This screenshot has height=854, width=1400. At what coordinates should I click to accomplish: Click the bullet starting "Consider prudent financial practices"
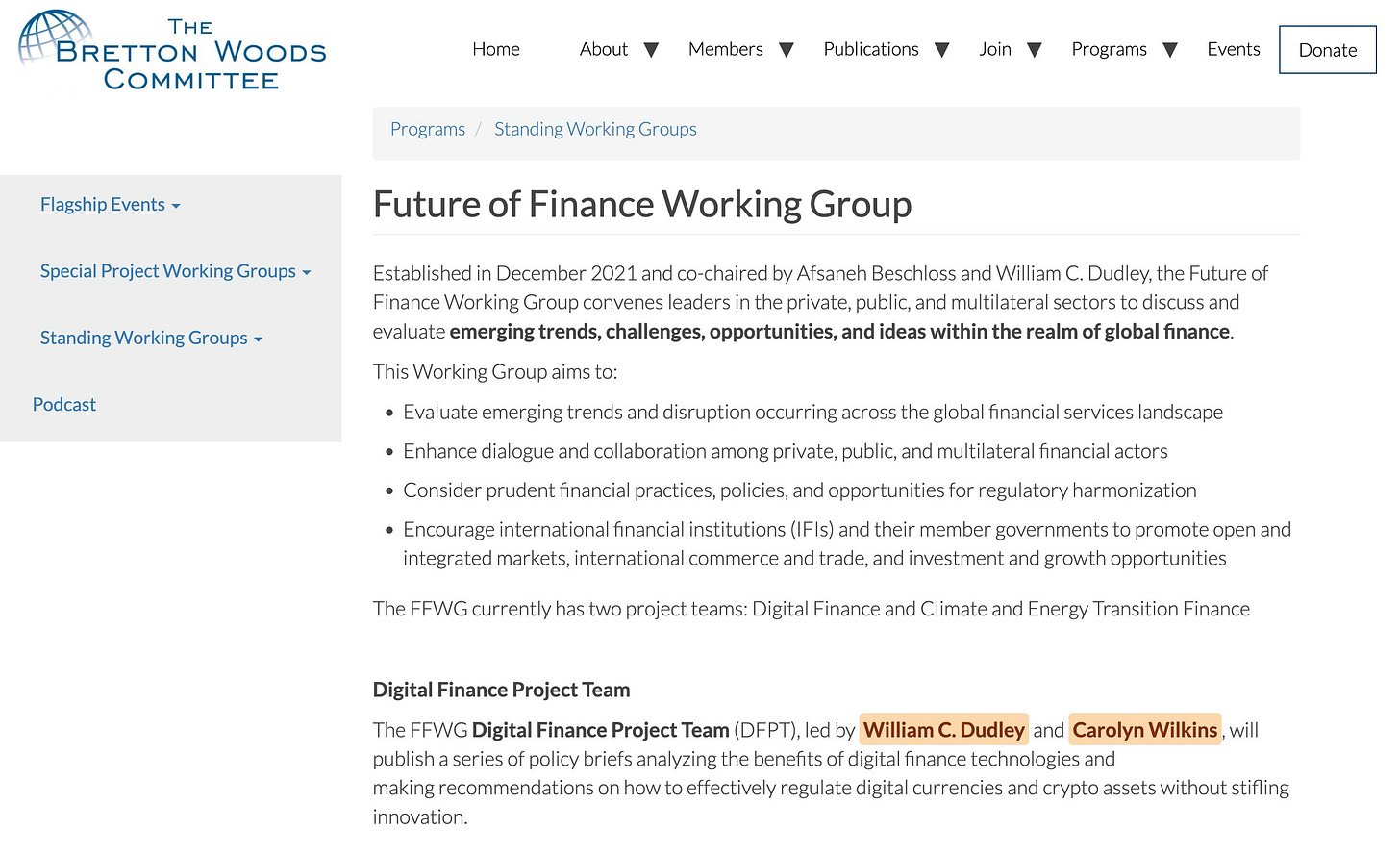click(800, 490)
